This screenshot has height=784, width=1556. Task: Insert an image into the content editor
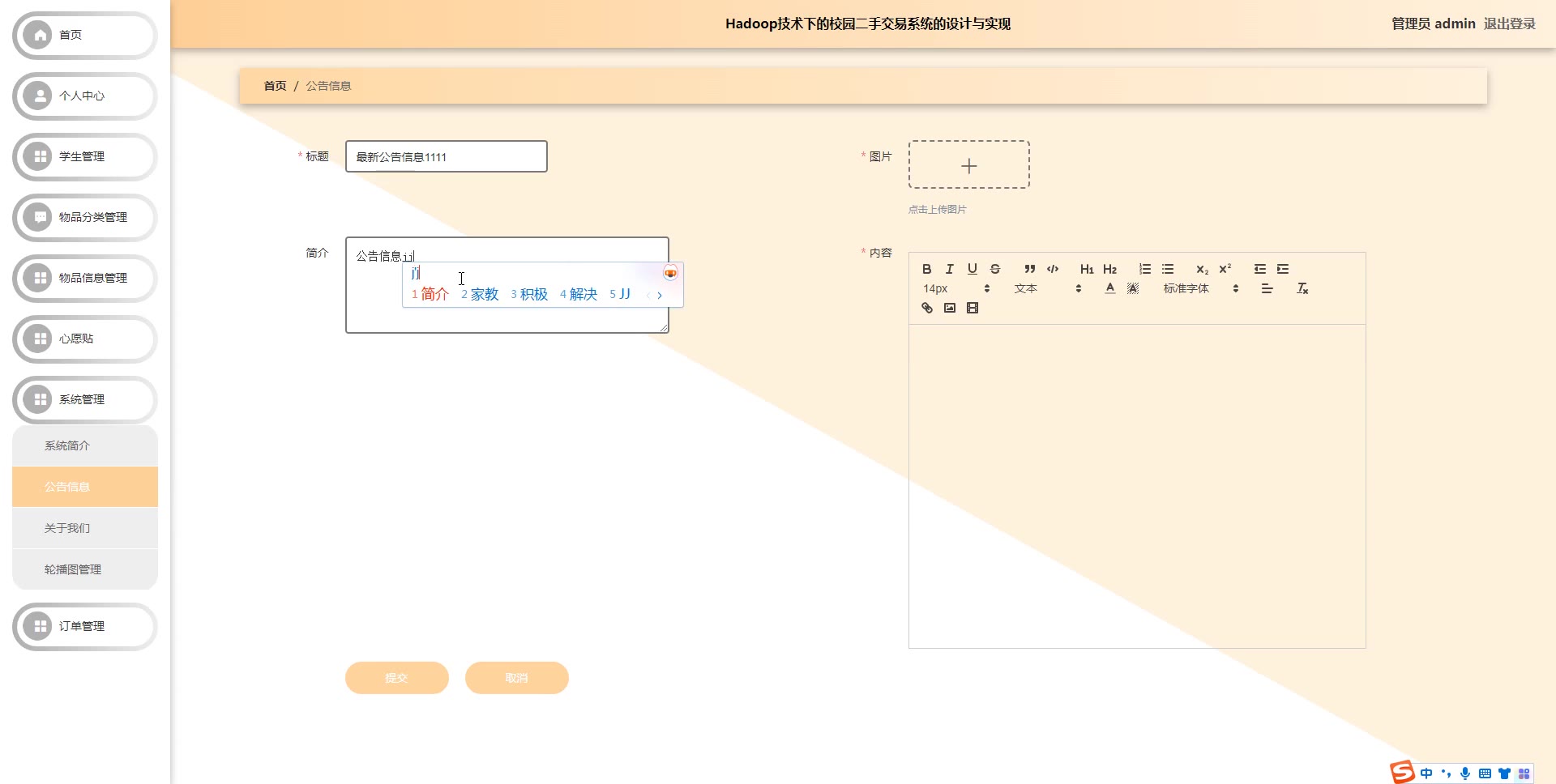click(950, 308)
